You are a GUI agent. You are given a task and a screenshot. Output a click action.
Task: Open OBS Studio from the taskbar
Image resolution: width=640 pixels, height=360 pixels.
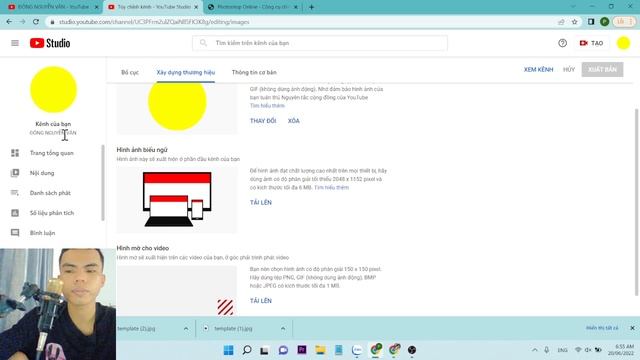click(412, 350)
